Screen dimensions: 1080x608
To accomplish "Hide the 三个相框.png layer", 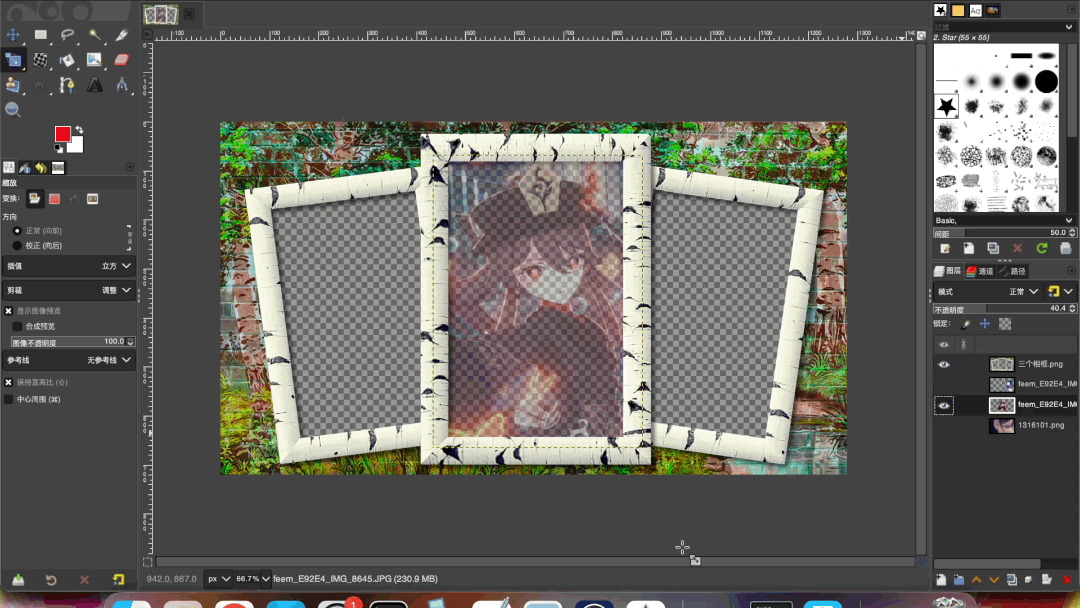I will point(944,364).
